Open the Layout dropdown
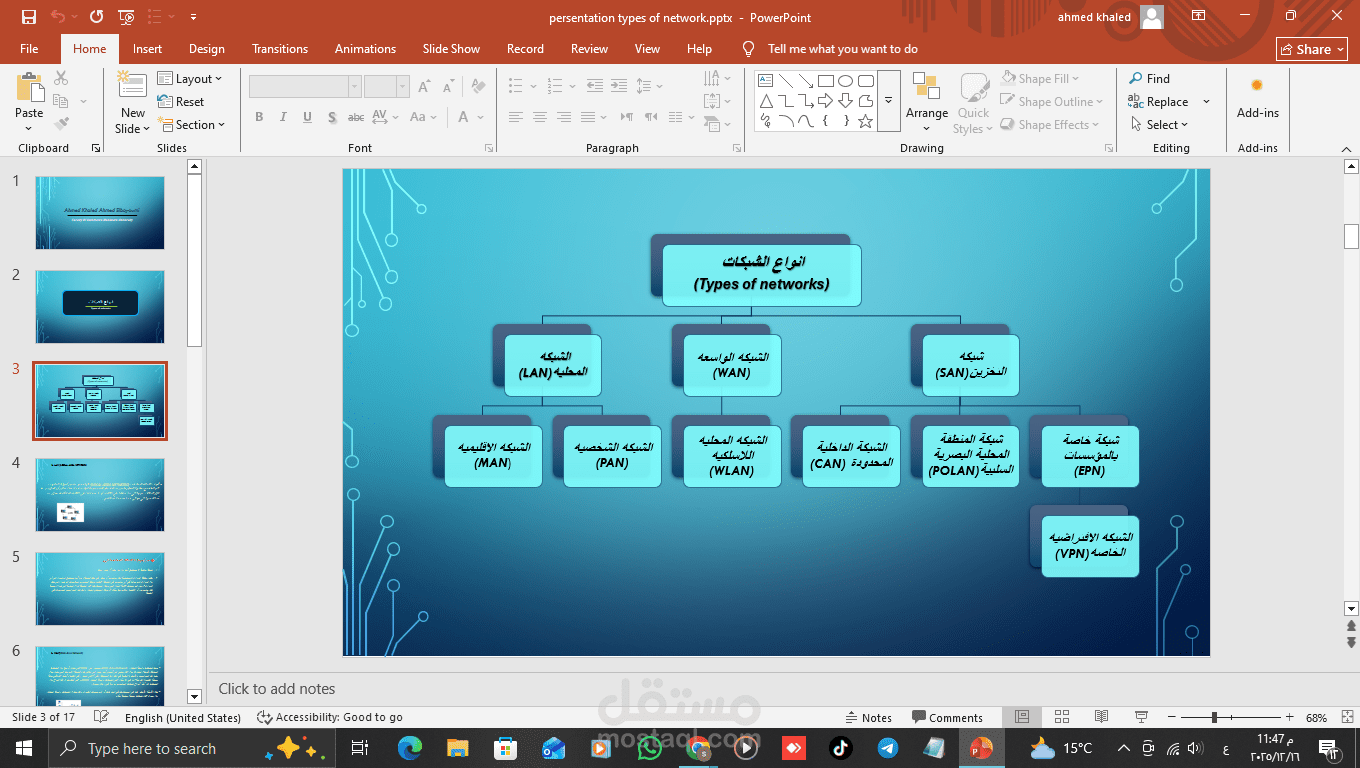The width and height of the screenshot is (1360, 768). [x=190, y=79]
